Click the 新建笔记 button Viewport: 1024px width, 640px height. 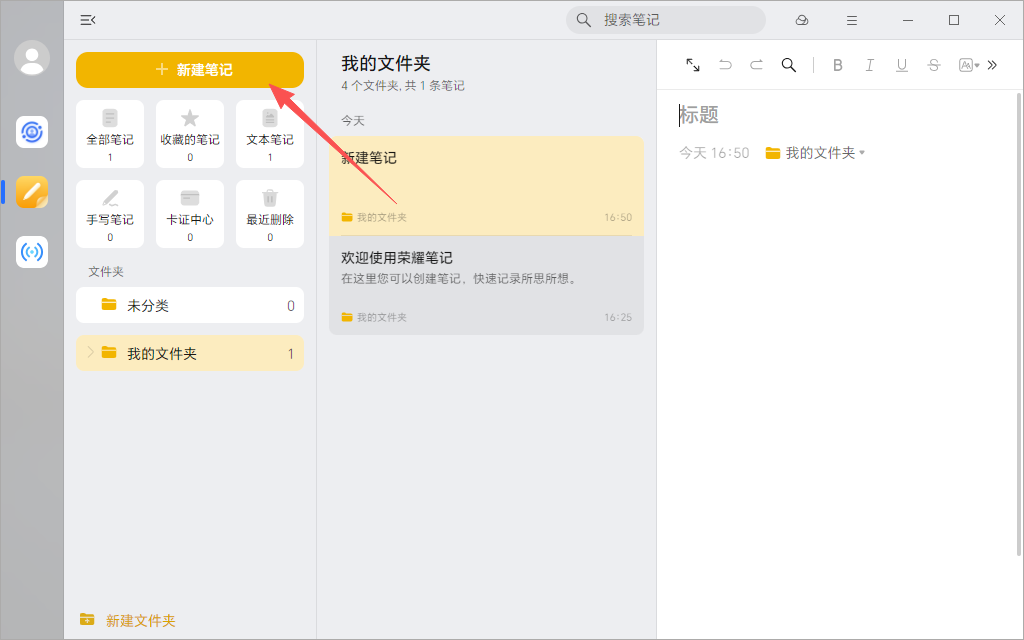(x=190, y=70)
